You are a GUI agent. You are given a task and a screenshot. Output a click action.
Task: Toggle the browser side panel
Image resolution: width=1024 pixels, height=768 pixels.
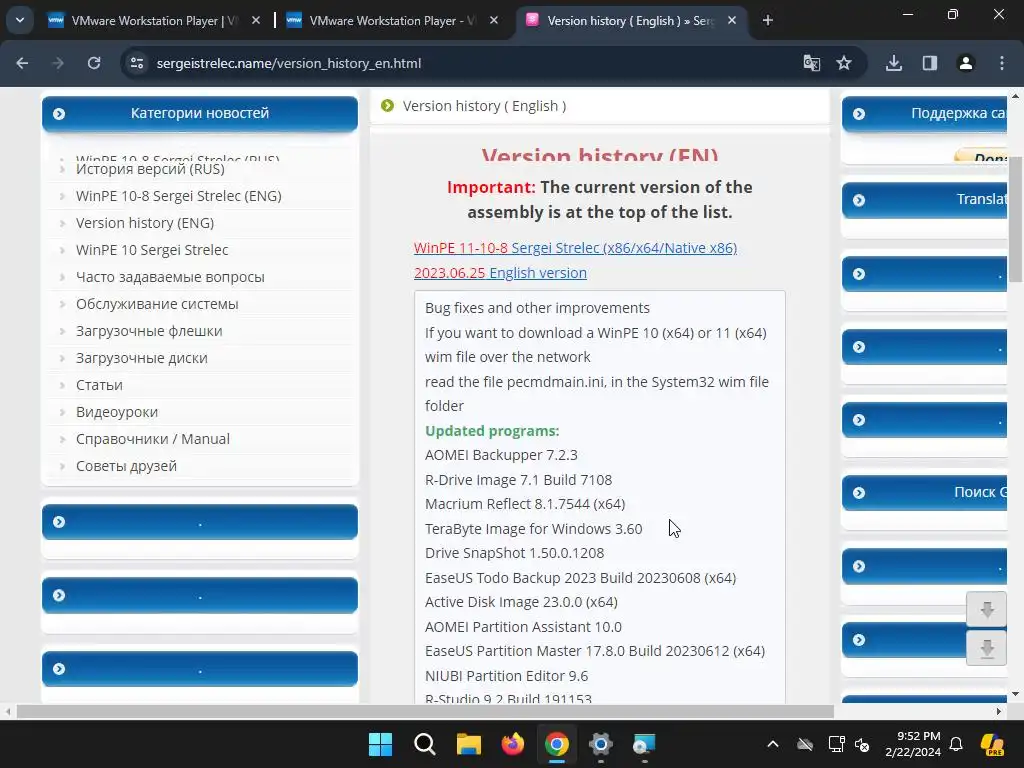(x=930, y=63)
